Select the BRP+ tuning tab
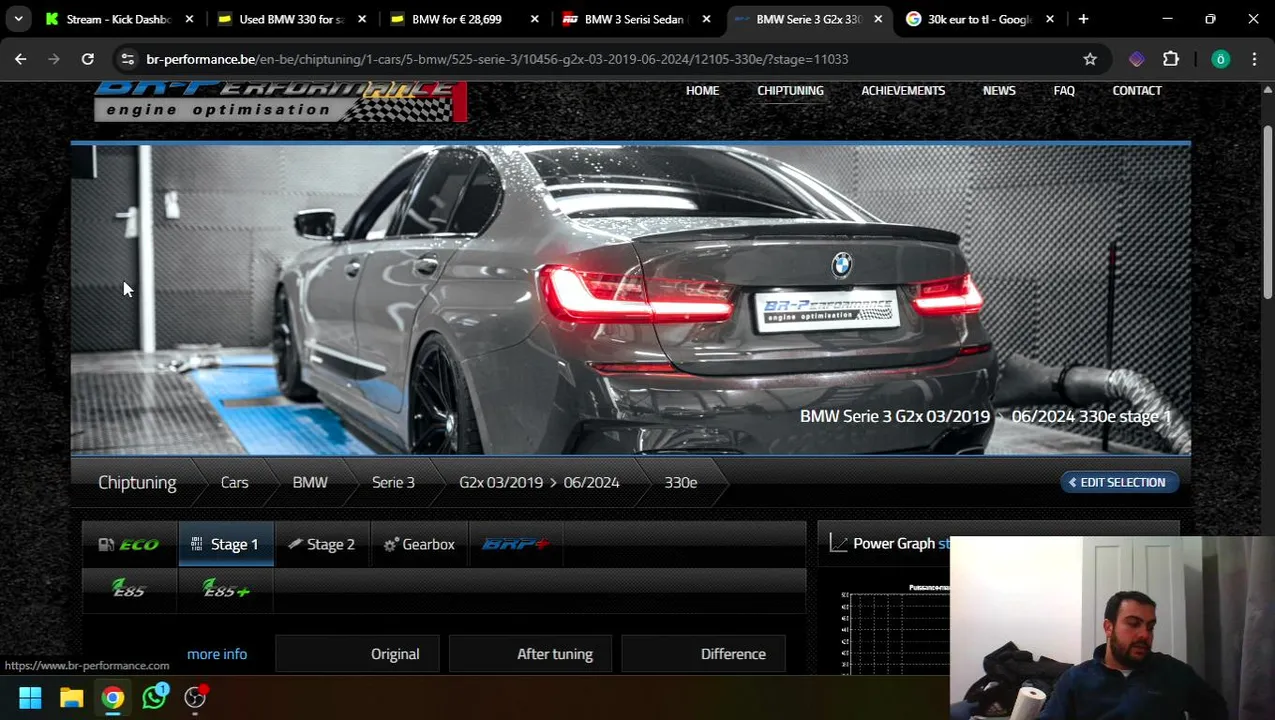This screenshot has width=1275, height=720. (x=515, y=544)
